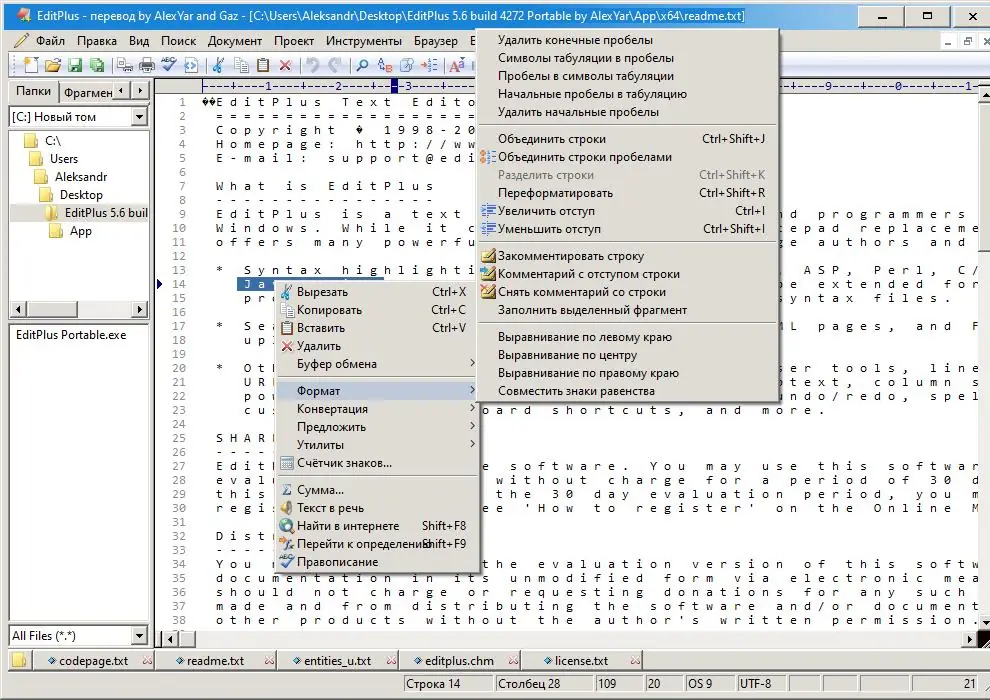
Task: Open Print Preview from the toolbar
Action: (x=125, y=64)
